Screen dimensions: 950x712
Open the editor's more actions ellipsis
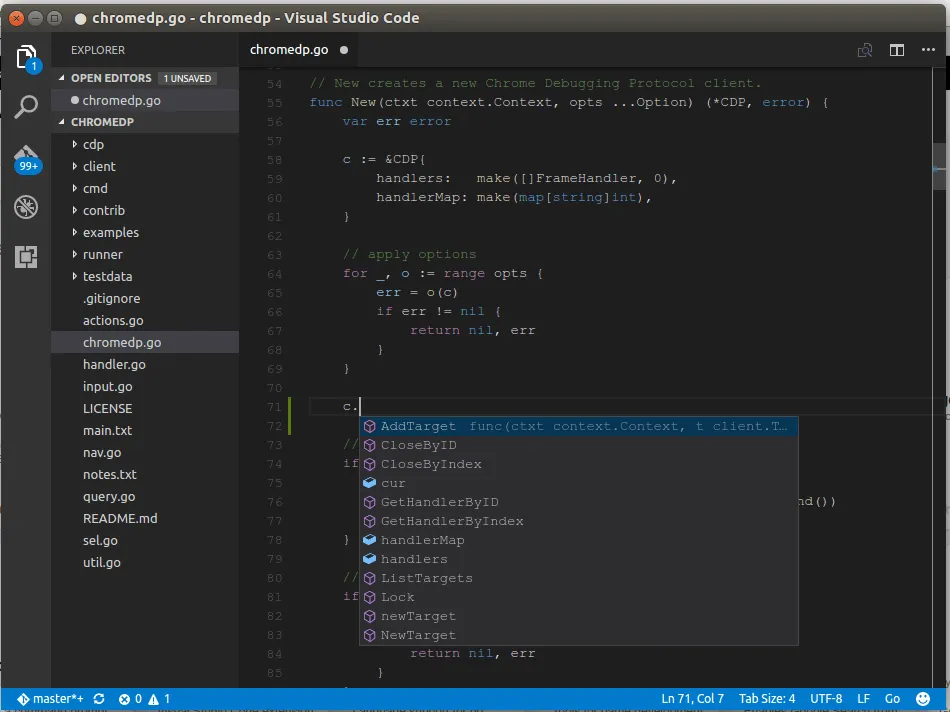pyautogui.click(x=929, y=50)
